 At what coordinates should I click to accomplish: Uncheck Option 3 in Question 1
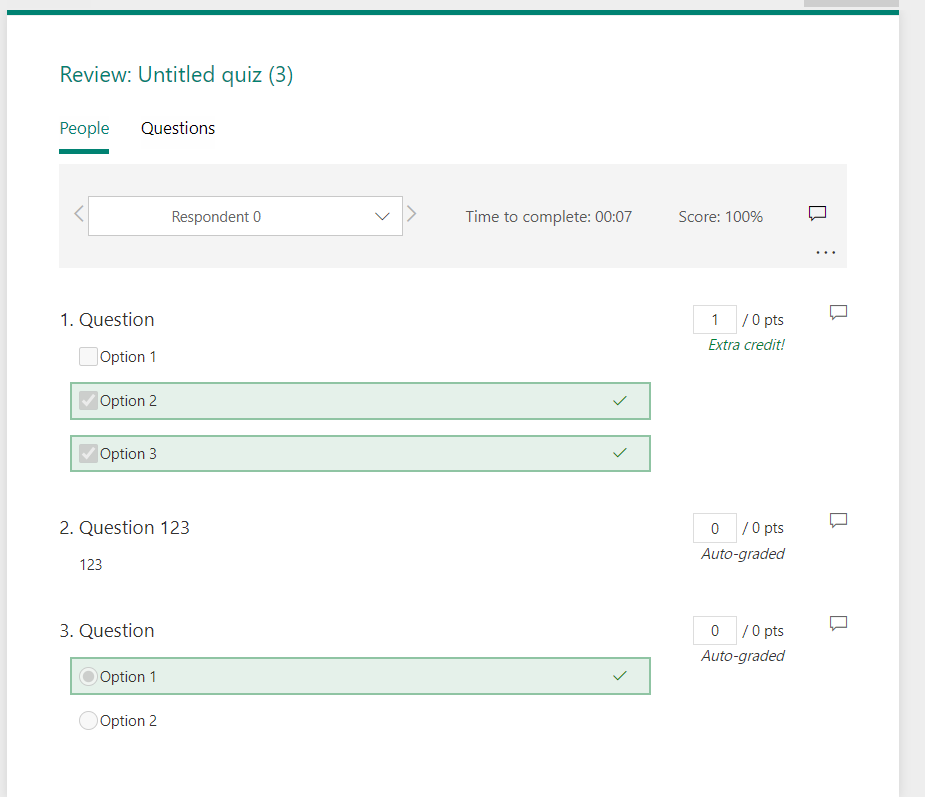tap(87, 453)
